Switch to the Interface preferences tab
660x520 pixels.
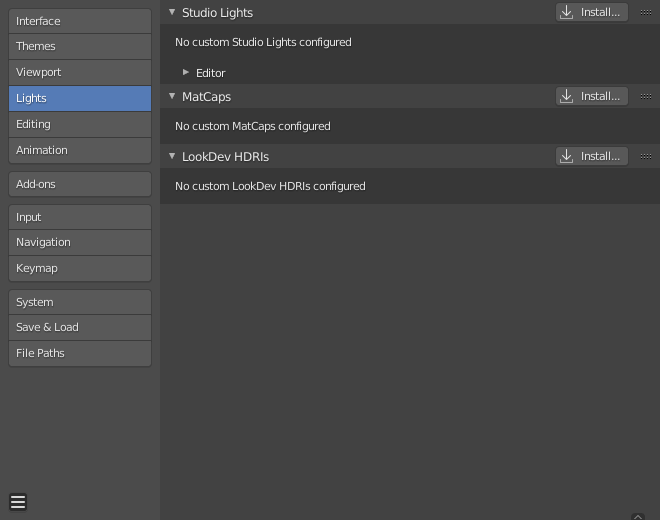(80, 21)
